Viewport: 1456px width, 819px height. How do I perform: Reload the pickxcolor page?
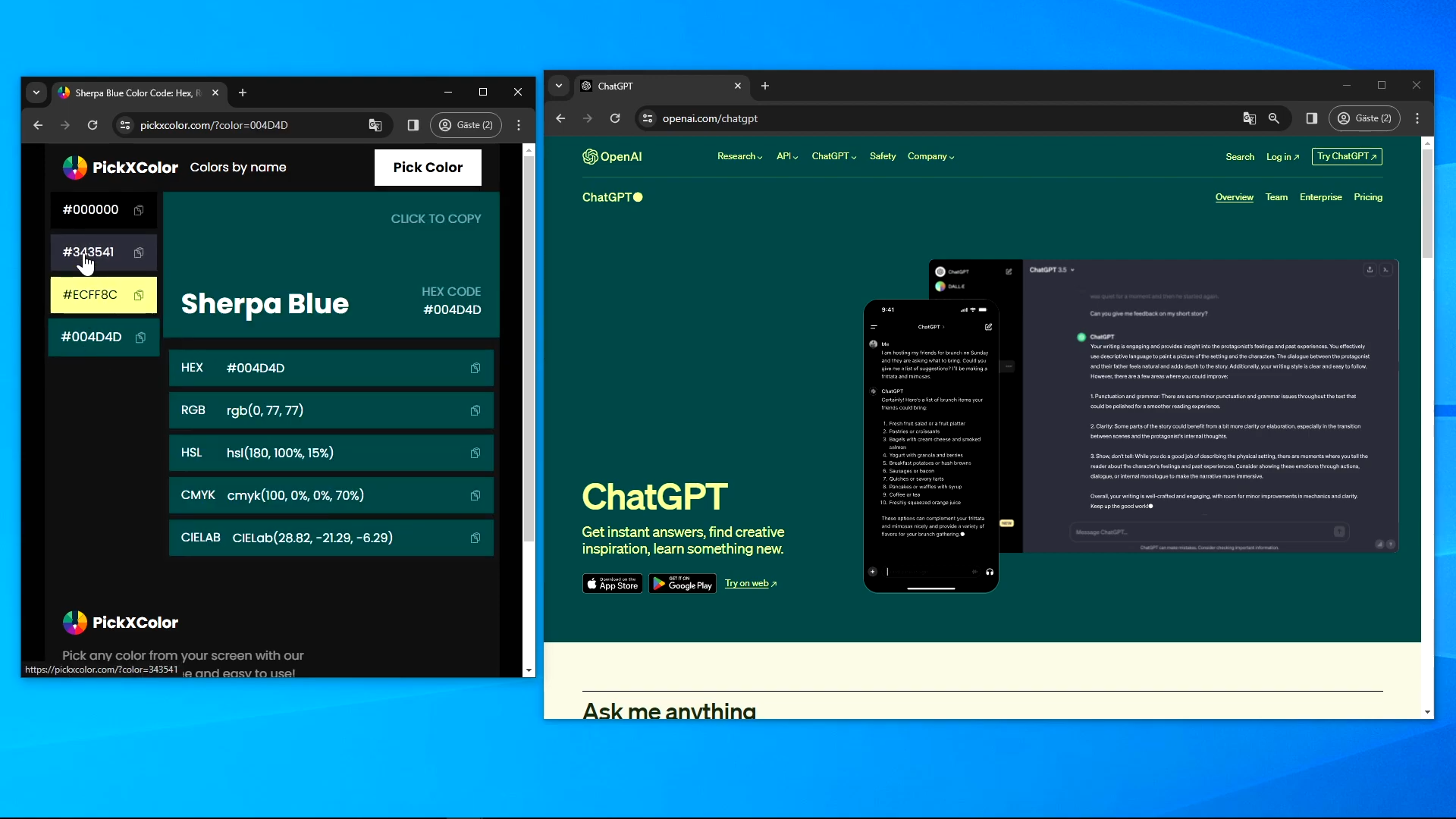93,125
